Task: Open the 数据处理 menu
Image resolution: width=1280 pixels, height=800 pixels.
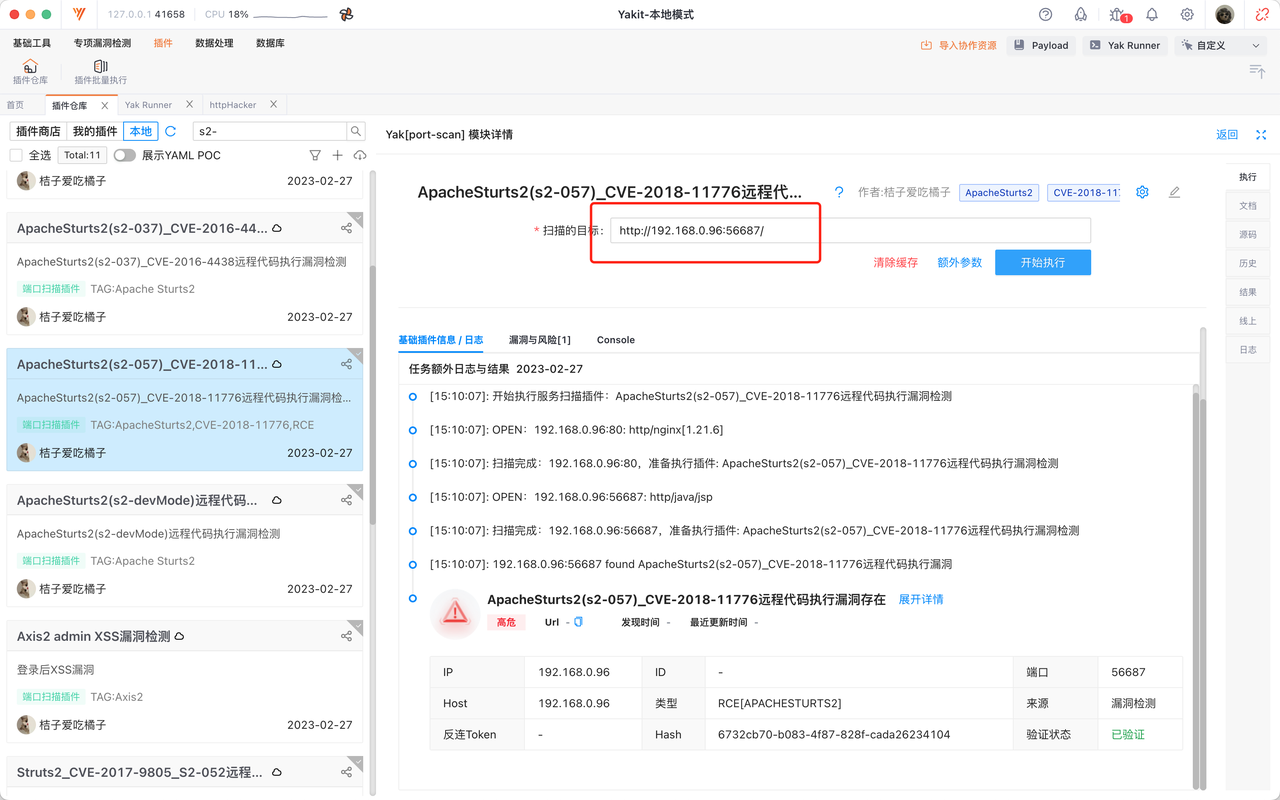Action: (x=214, y=44)
